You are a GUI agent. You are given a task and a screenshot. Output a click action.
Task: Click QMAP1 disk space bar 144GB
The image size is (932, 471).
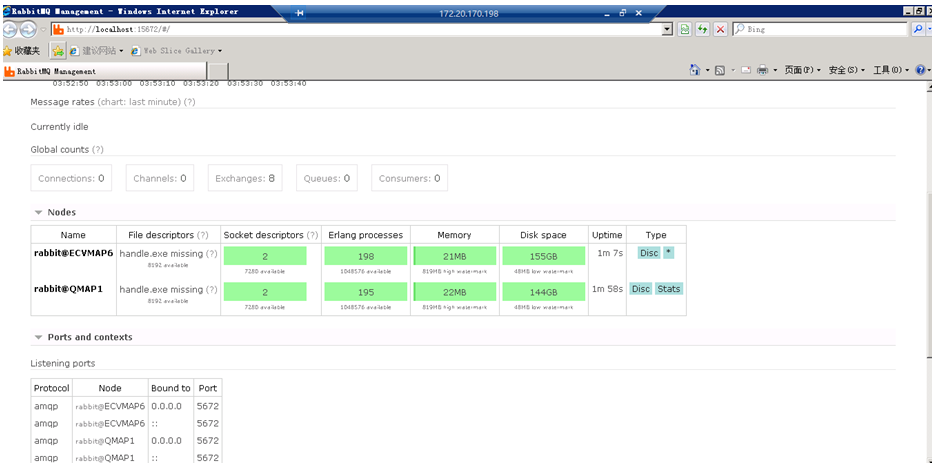pyautogui.click(x=544, y=292)
